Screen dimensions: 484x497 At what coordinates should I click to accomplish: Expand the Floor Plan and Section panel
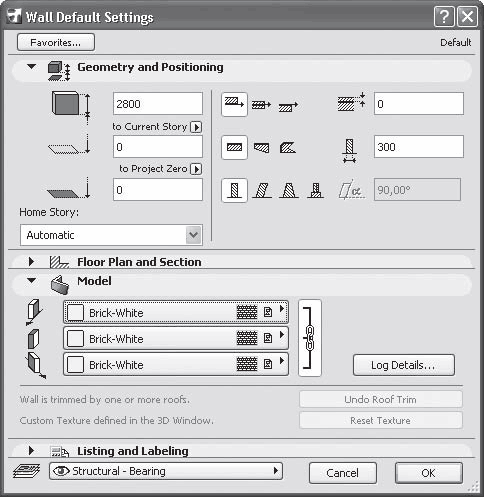[x=31, y=262]
